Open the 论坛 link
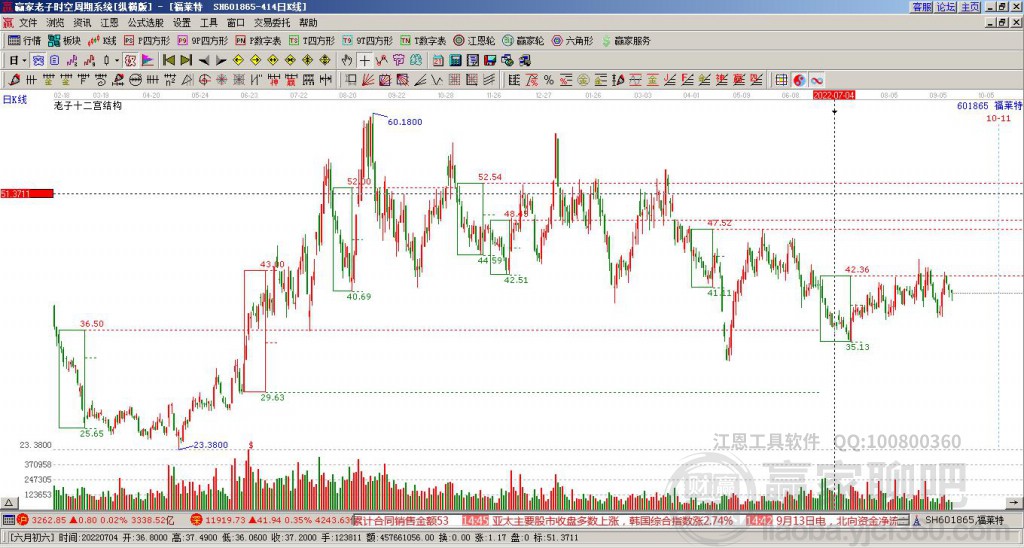Viewport: 1024px width, 548px height. pos(946,7)
